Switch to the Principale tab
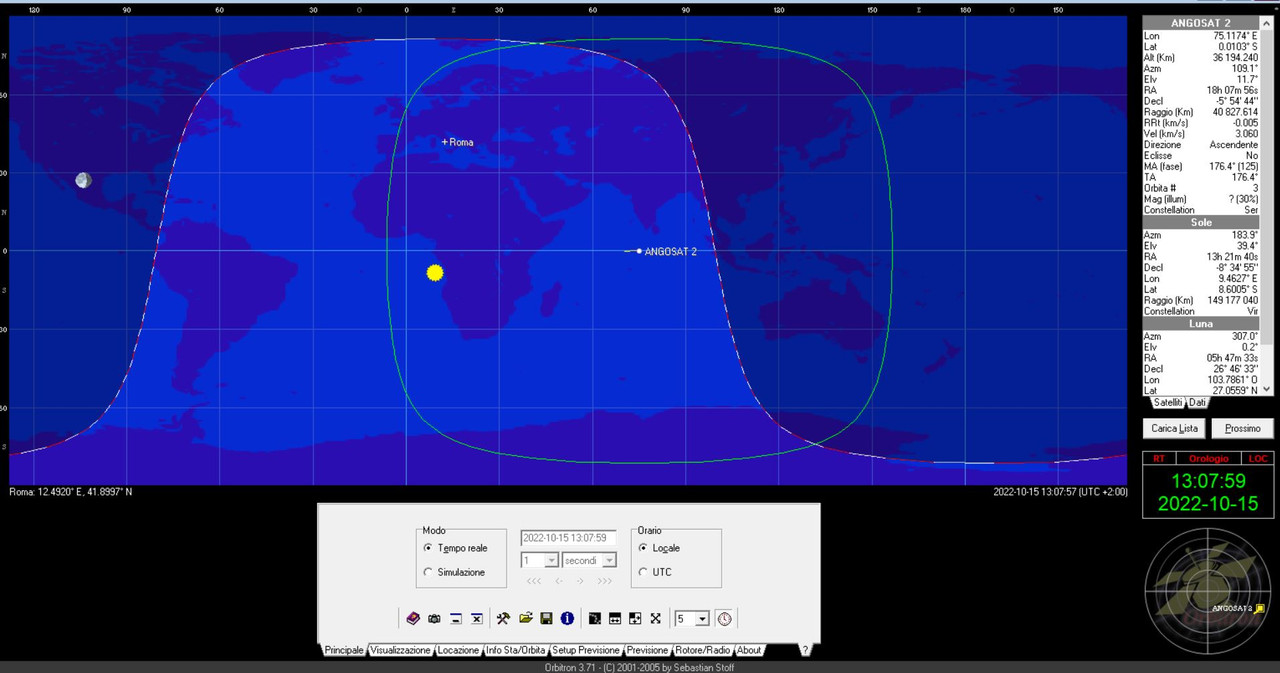 (344, 650)
